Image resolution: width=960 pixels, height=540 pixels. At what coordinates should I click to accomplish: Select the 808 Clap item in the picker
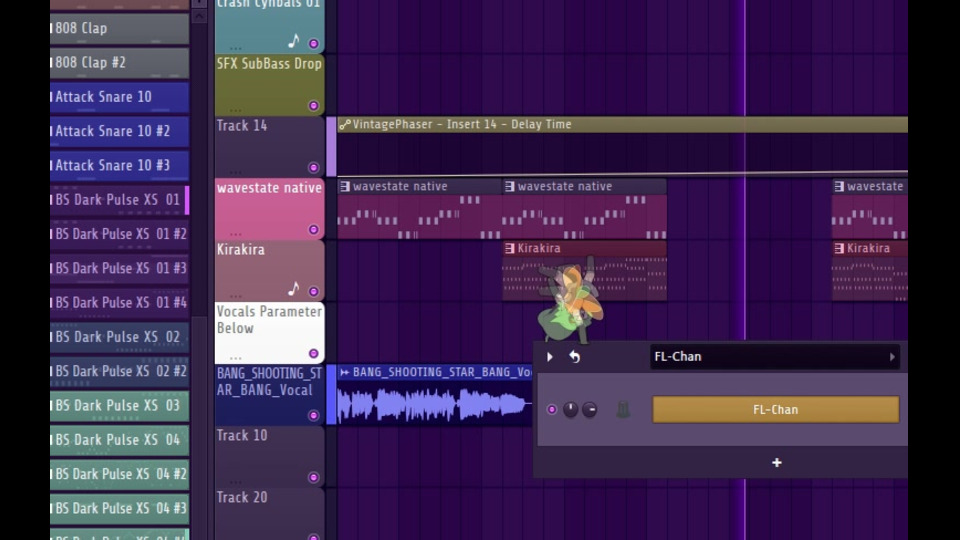coord(119,28)
